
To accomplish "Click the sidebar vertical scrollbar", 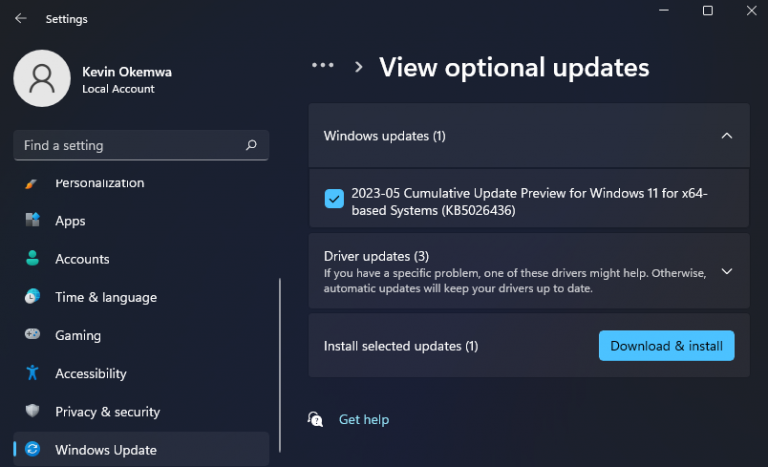I will point(280,365).
